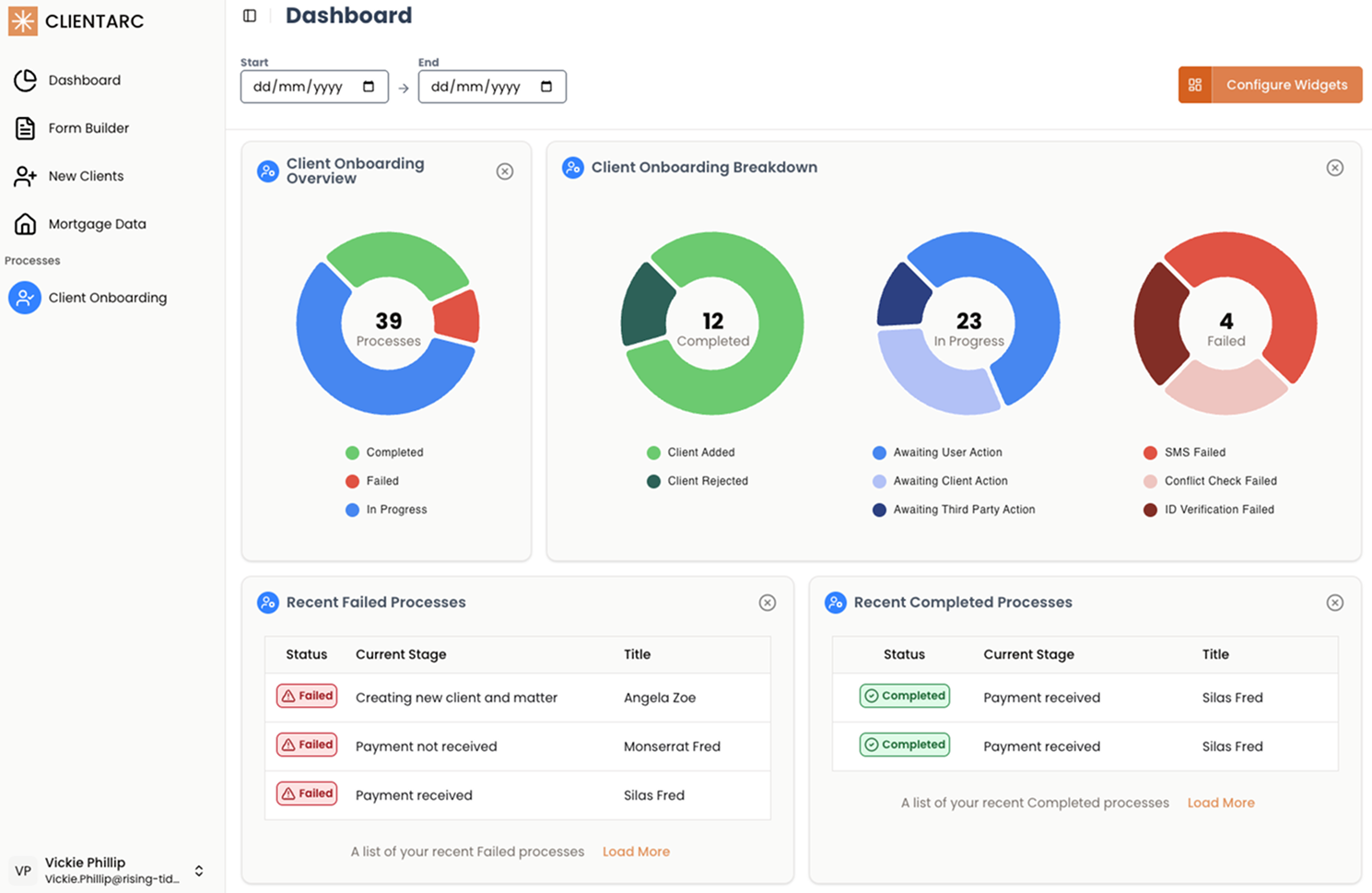Viewport: 1372px width, 893px height.
Task: Click the Client Onboarding Overview widget icon
Action: click(x=268, y=171)
